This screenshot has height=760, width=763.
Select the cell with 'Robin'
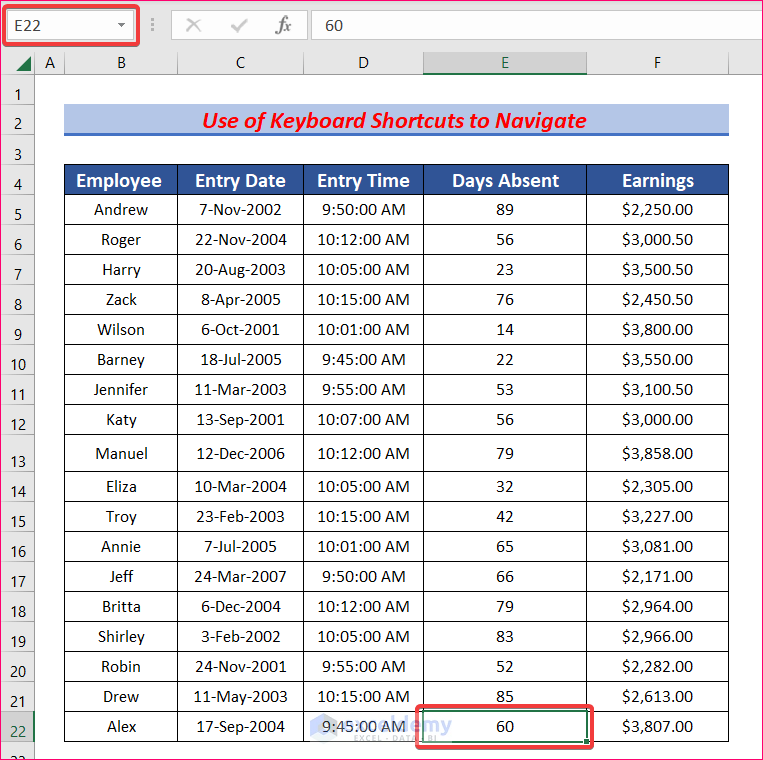(121, 667)
